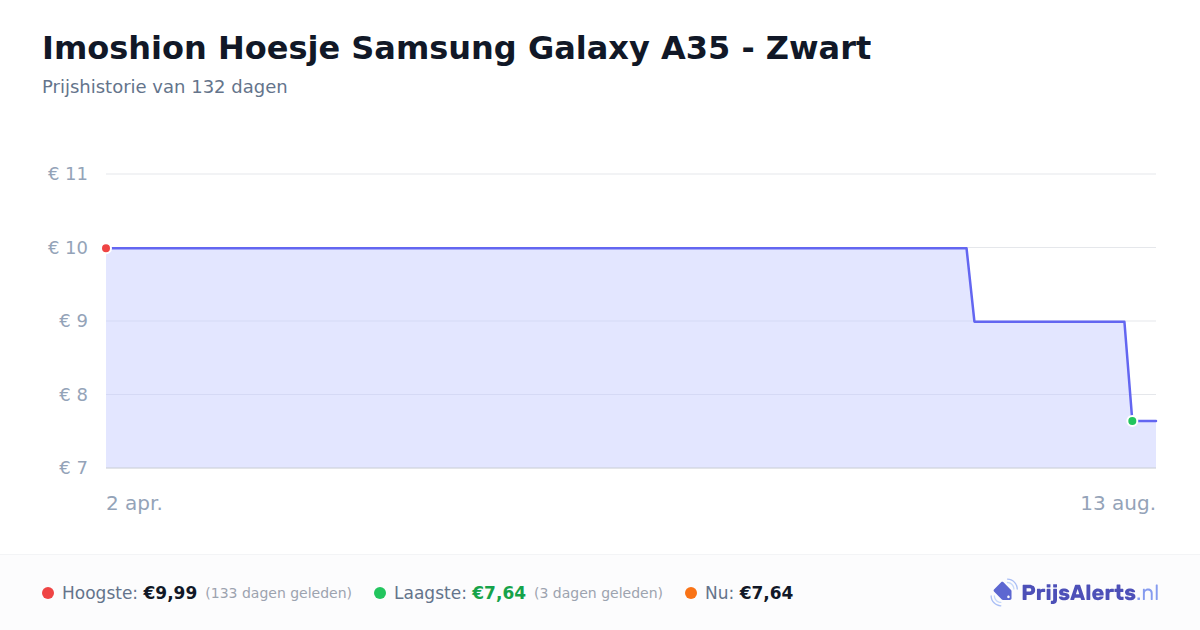Click the current price after Nu label

[x=766, y=593]
